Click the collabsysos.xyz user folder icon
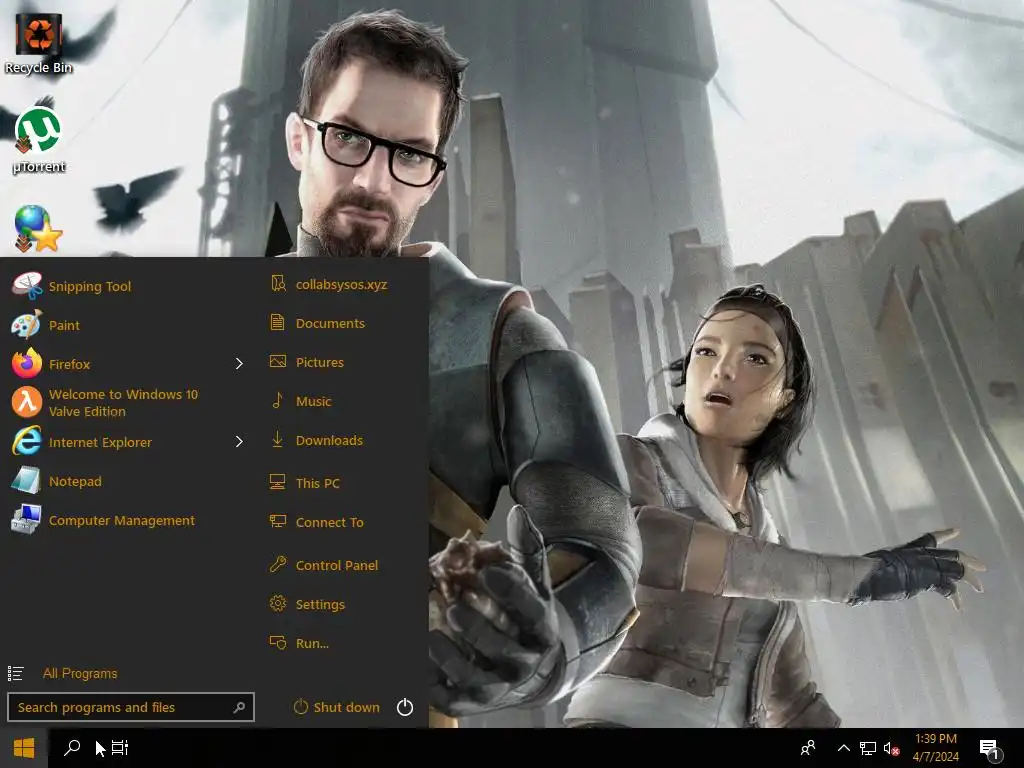 [x=278, y=283]
